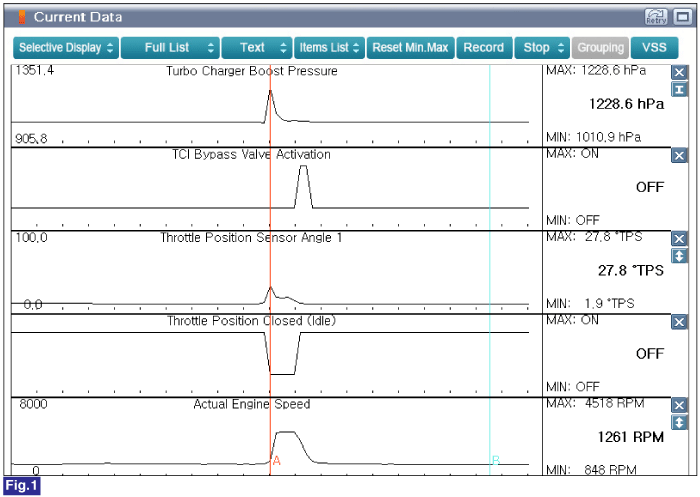Close the Actual Engine Speed graph
The height and width of the screenshot is (497, 700).
pyautogui.click(x=679, y=405)
